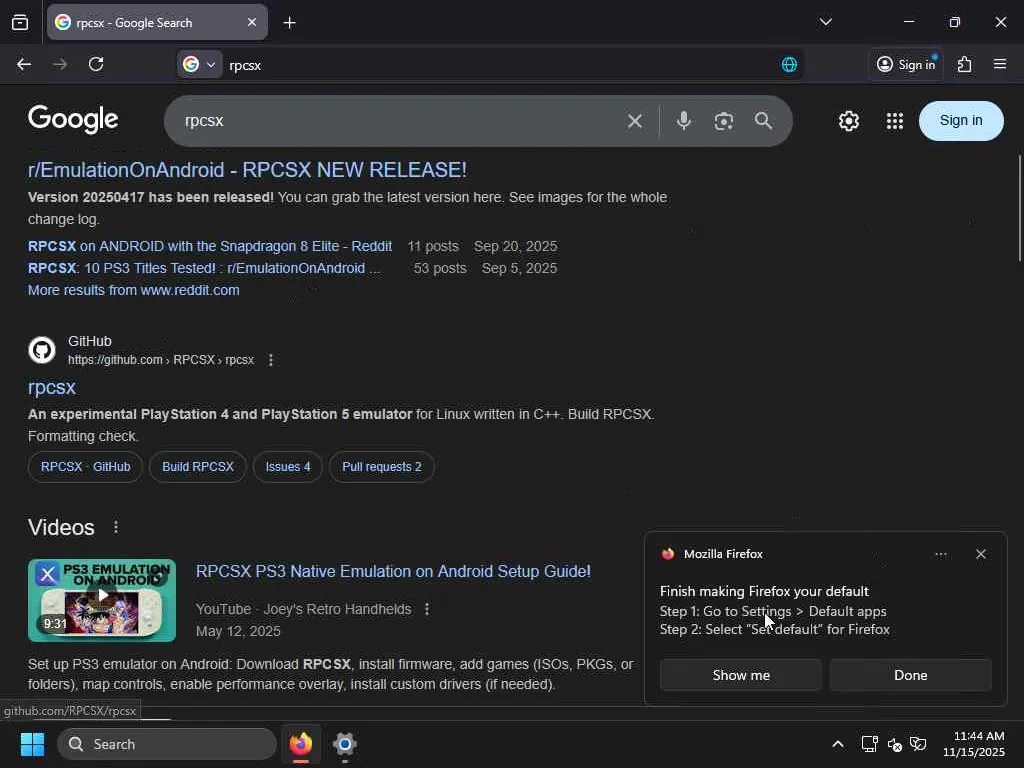Reload the current page

tap(96, 64)
